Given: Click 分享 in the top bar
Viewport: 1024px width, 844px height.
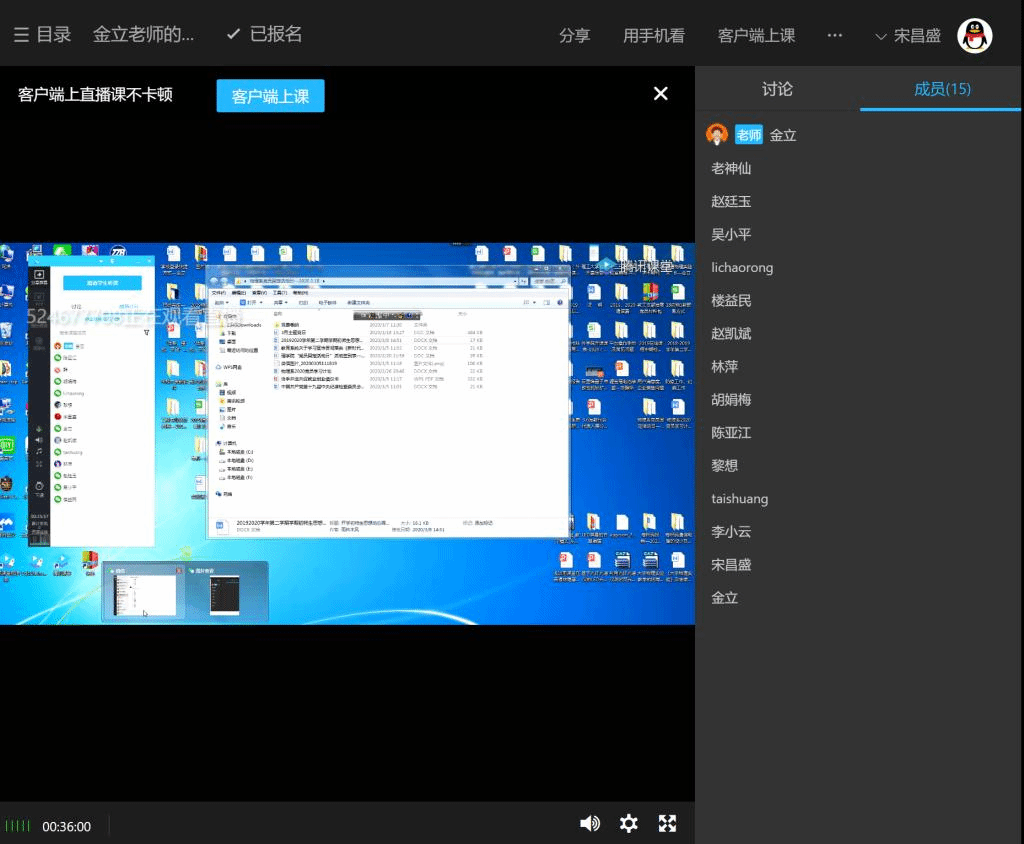Looking at the screenshot, I should click(x=574, y=36).
